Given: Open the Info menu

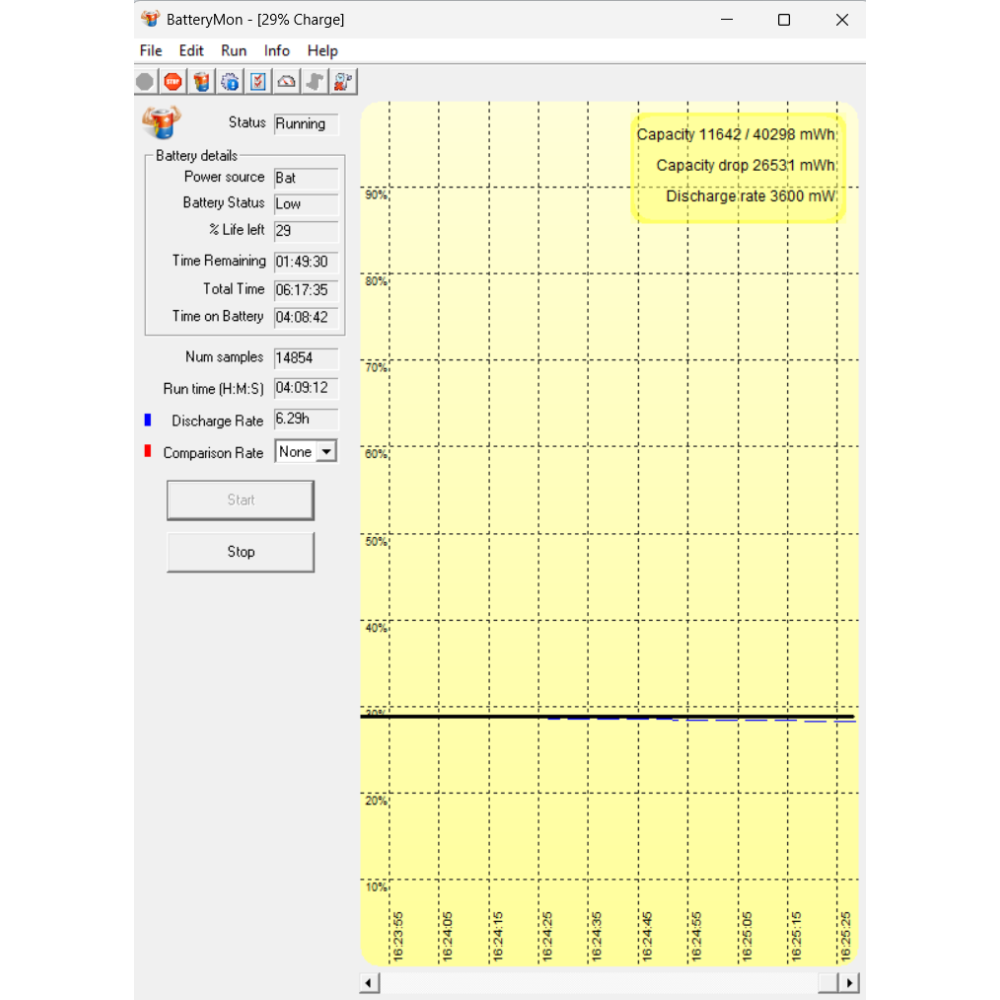Looking at the screenshot, I should pos(277,51).
